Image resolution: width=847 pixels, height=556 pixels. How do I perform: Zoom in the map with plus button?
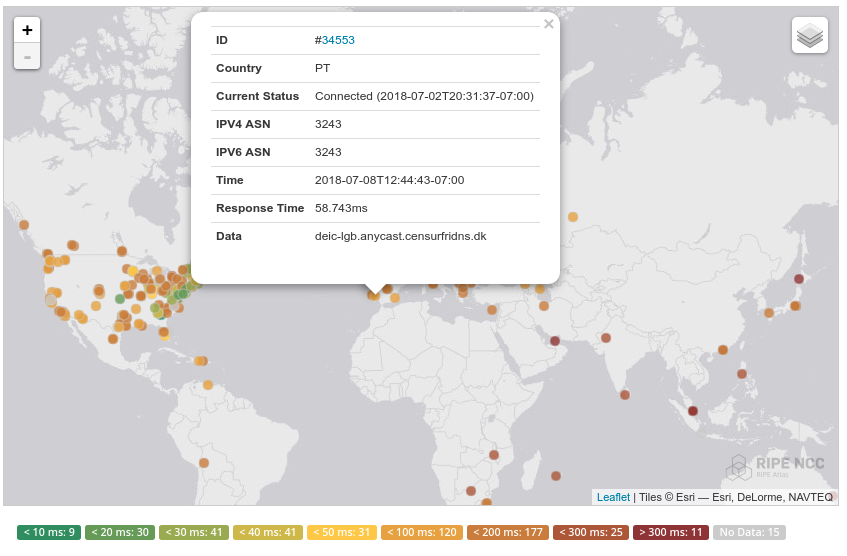pyautogui.click(x=27, y=30)
